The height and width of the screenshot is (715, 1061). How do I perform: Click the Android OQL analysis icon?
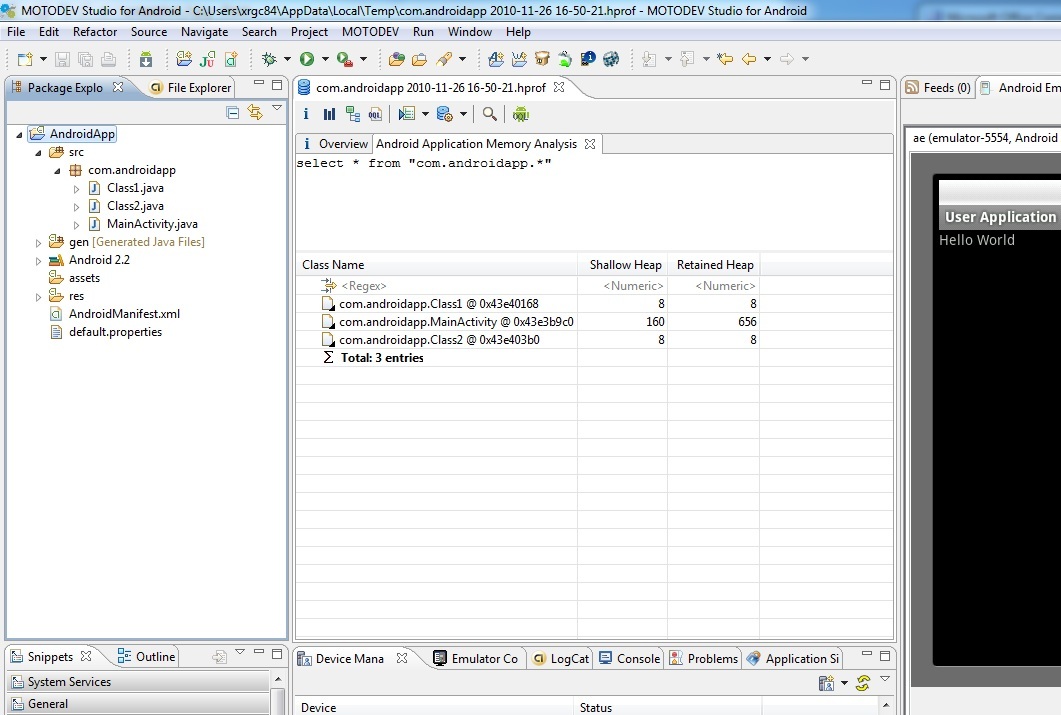tap(520, 114)
